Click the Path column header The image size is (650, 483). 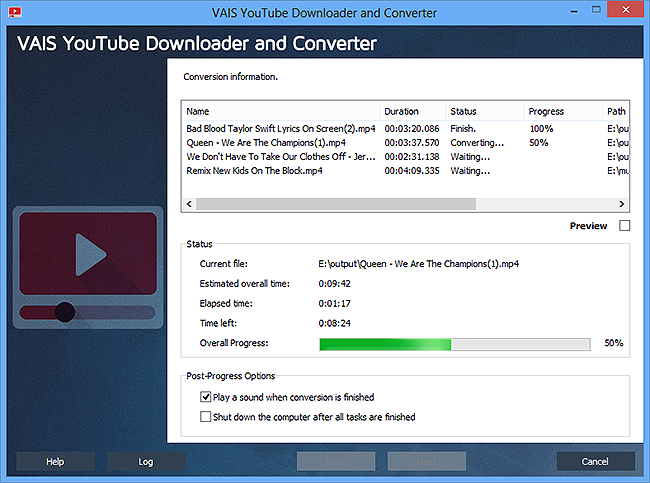pyautogui.click(x=616, y=111)
